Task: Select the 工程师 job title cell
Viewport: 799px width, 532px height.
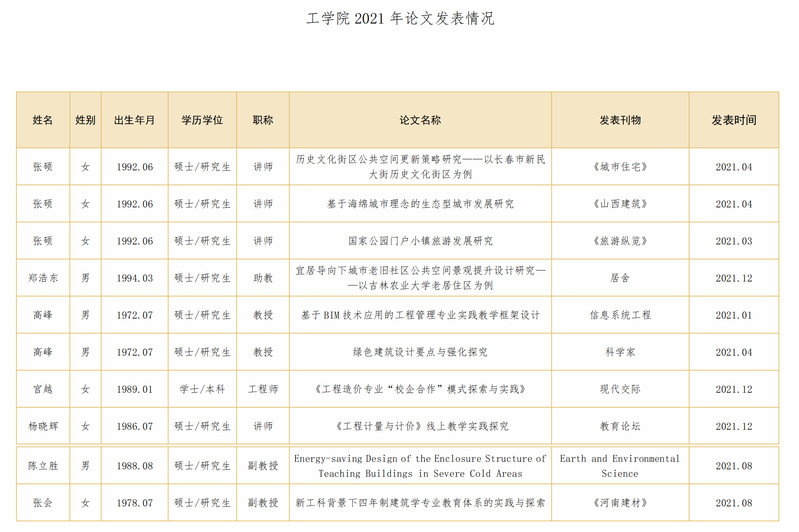Action: (x=263, y=389)
